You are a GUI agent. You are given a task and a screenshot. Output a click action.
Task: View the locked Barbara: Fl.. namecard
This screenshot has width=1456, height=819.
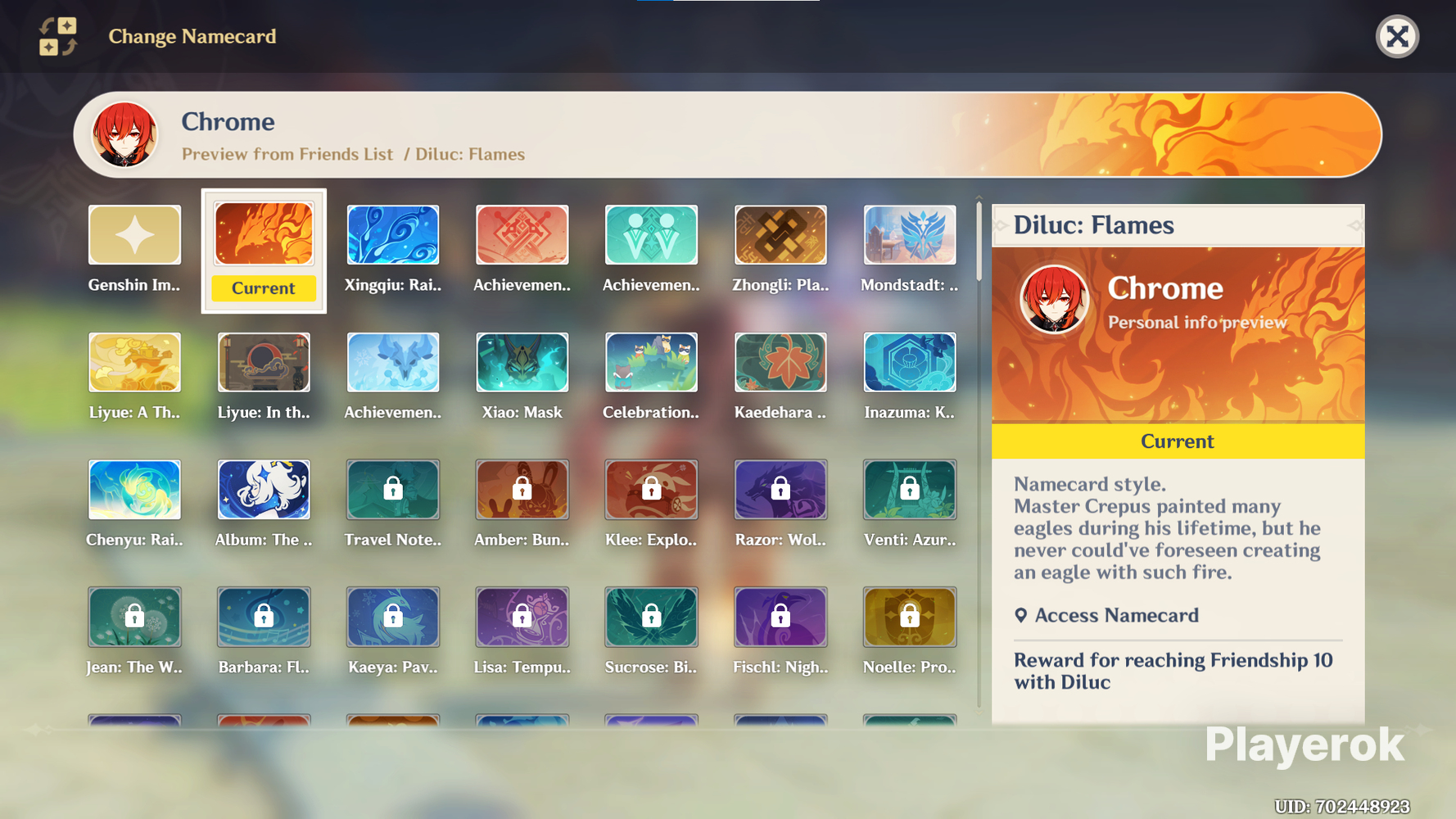[264, 617]
